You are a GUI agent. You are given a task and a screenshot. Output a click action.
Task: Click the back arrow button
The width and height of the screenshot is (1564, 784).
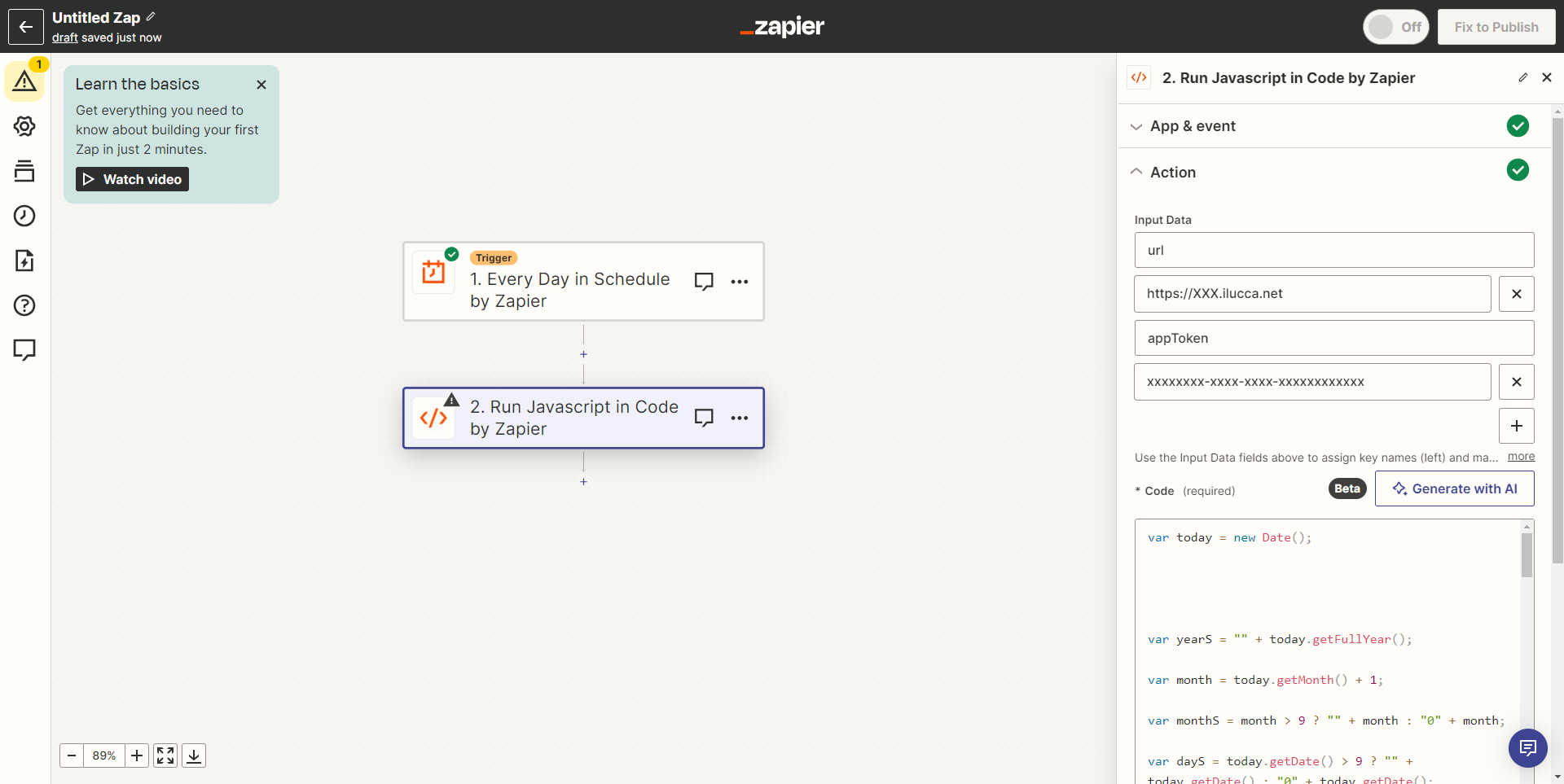point(26,27)
